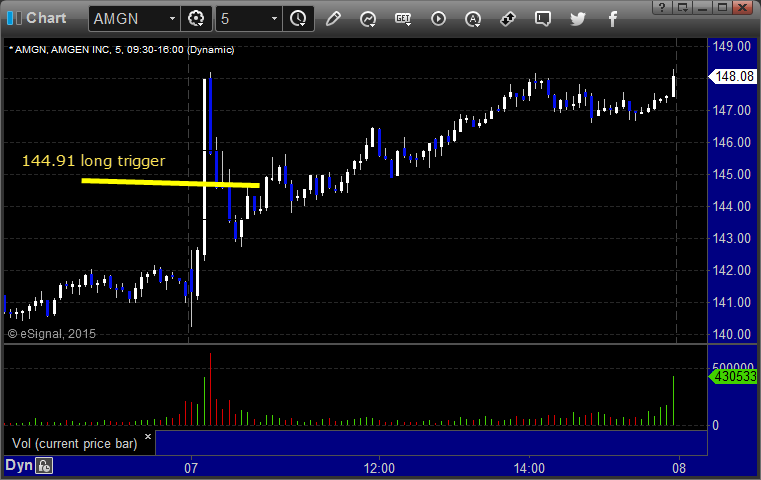
Task: Open the studies chart-line icon menu
Action: point(368,19)
